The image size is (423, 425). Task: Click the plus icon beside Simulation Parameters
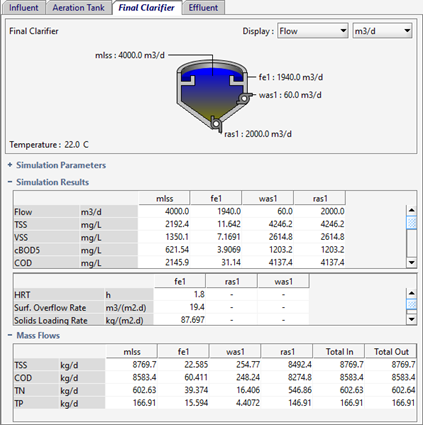coord(10,165)
